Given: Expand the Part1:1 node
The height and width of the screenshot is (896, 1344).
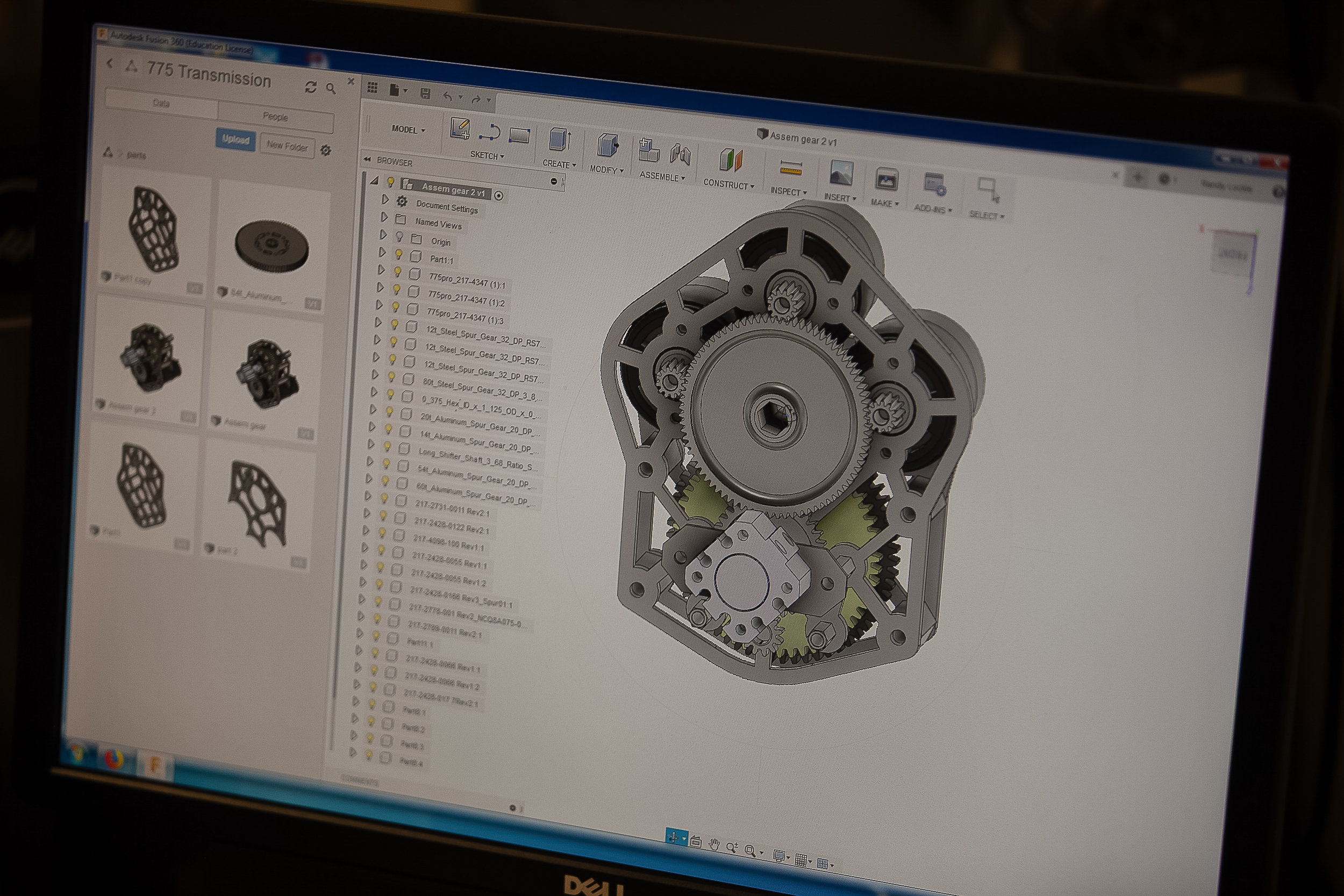Looking at the screenshot, I should tap(382, 252).
